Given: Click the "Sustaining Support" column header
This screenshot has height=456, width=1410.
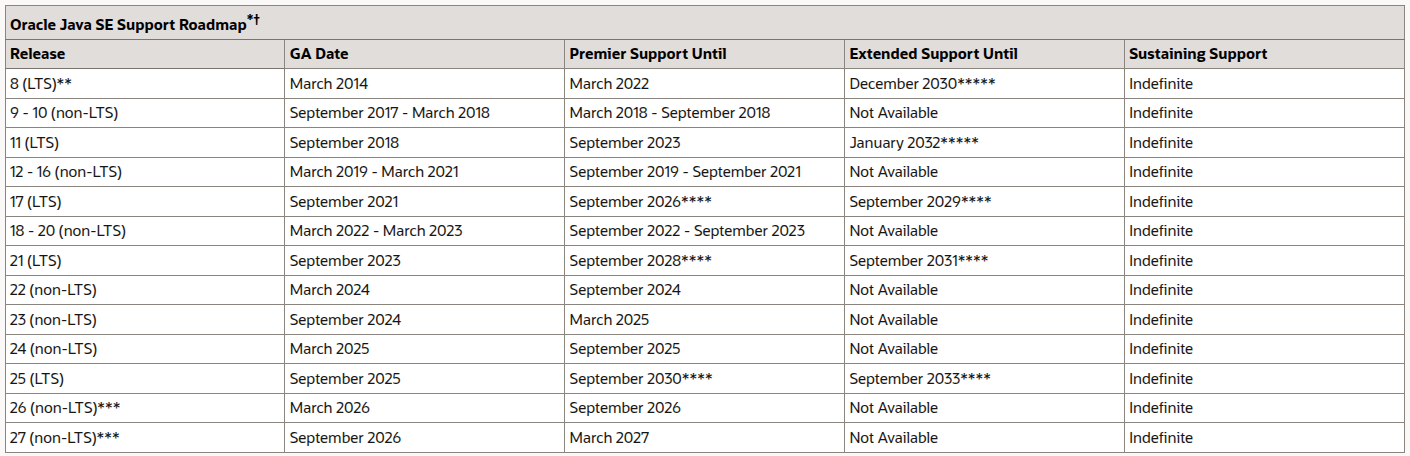Looking at the screenshot, I should (x=1197, y=54).
